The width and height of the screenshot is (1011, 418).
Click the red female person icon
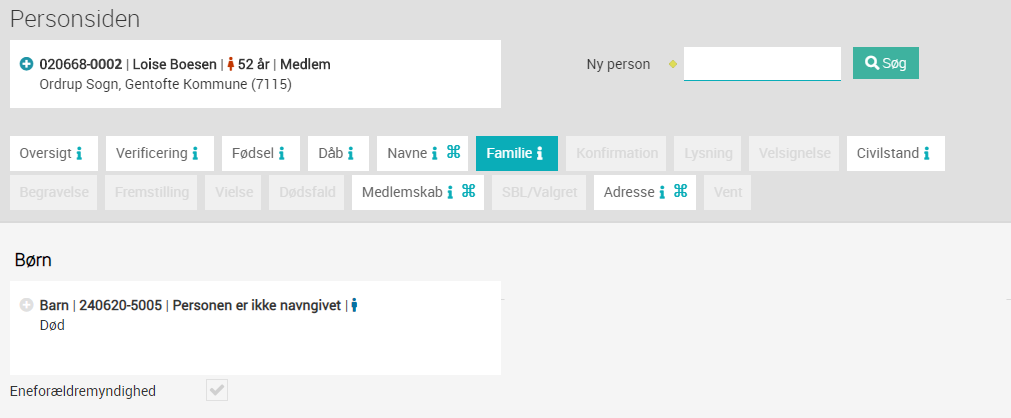click(x=231, y=64)
